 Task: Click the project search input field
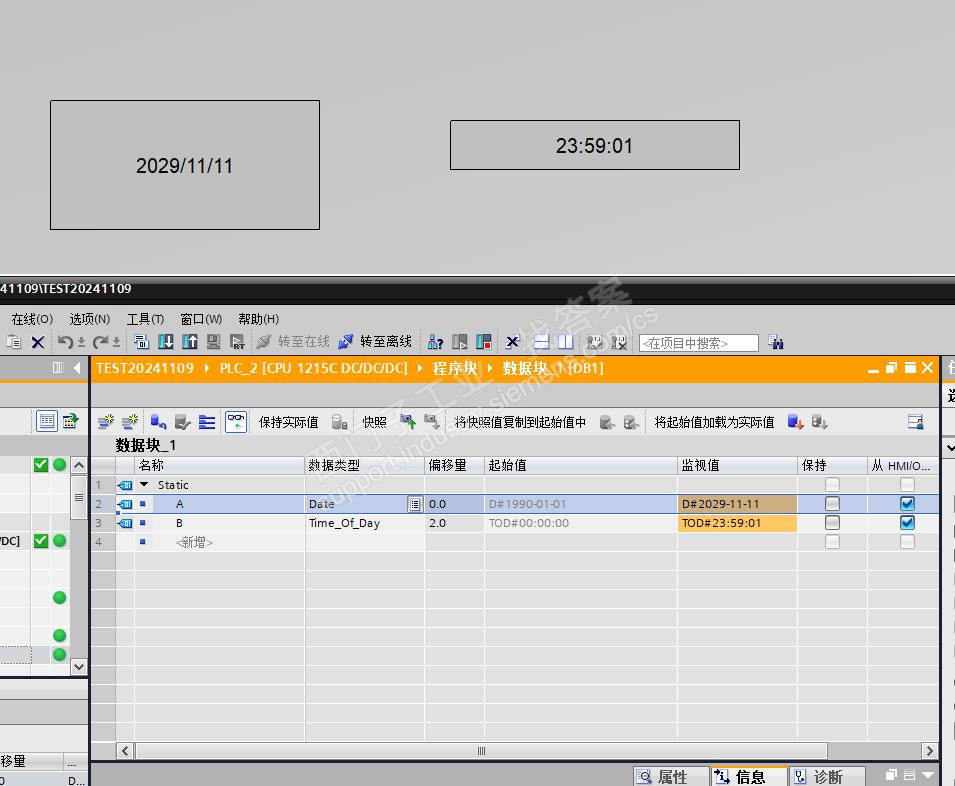(699, 343)
